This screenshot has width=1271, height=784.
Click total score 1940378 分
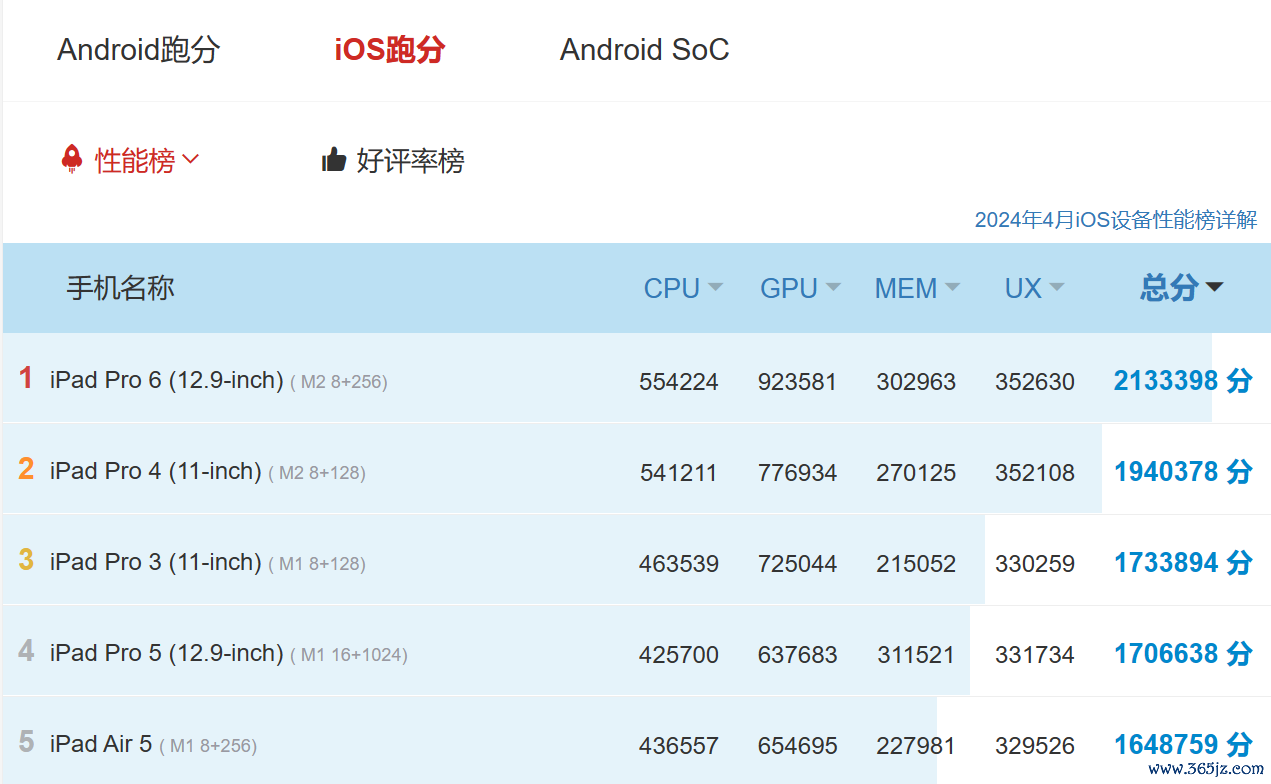tap(1183, 471)
